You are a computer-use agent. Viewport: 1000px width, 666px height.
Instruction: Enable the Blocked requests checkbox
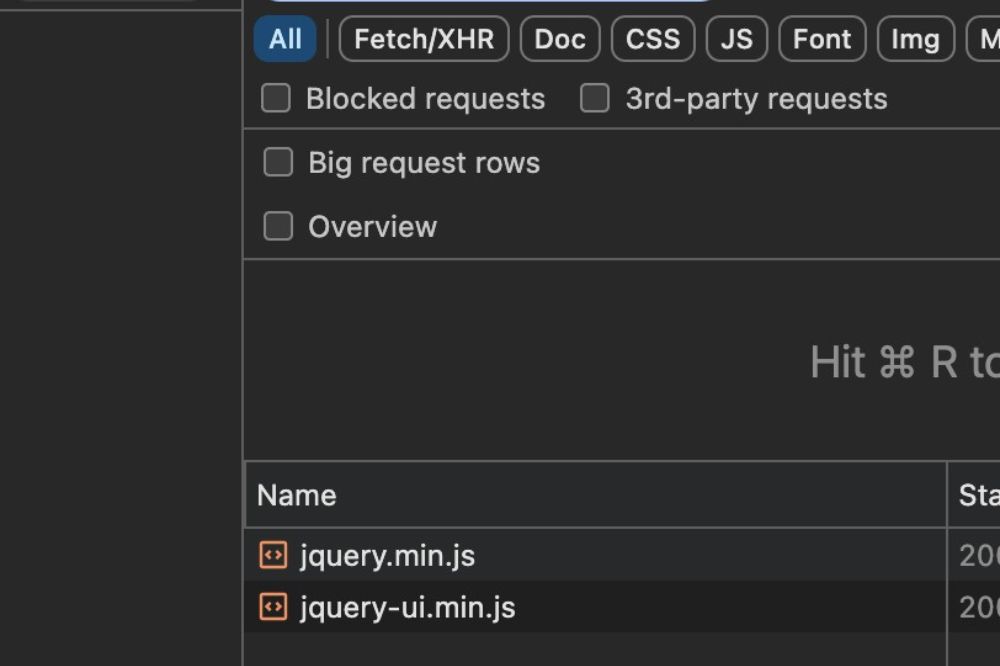coord(276,98)
